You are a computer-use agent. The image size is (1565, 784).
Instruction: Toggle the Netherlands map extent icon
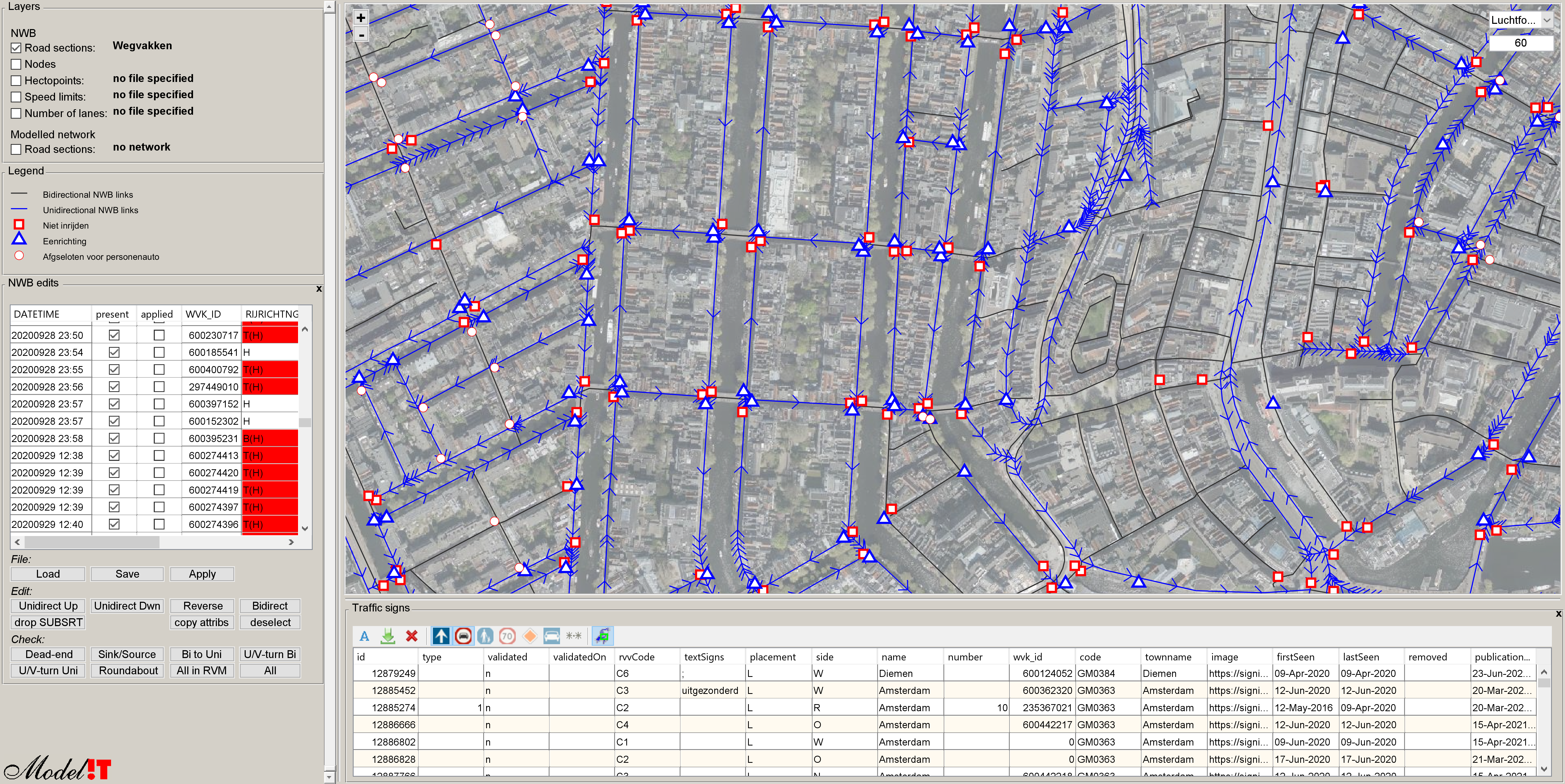603,636
